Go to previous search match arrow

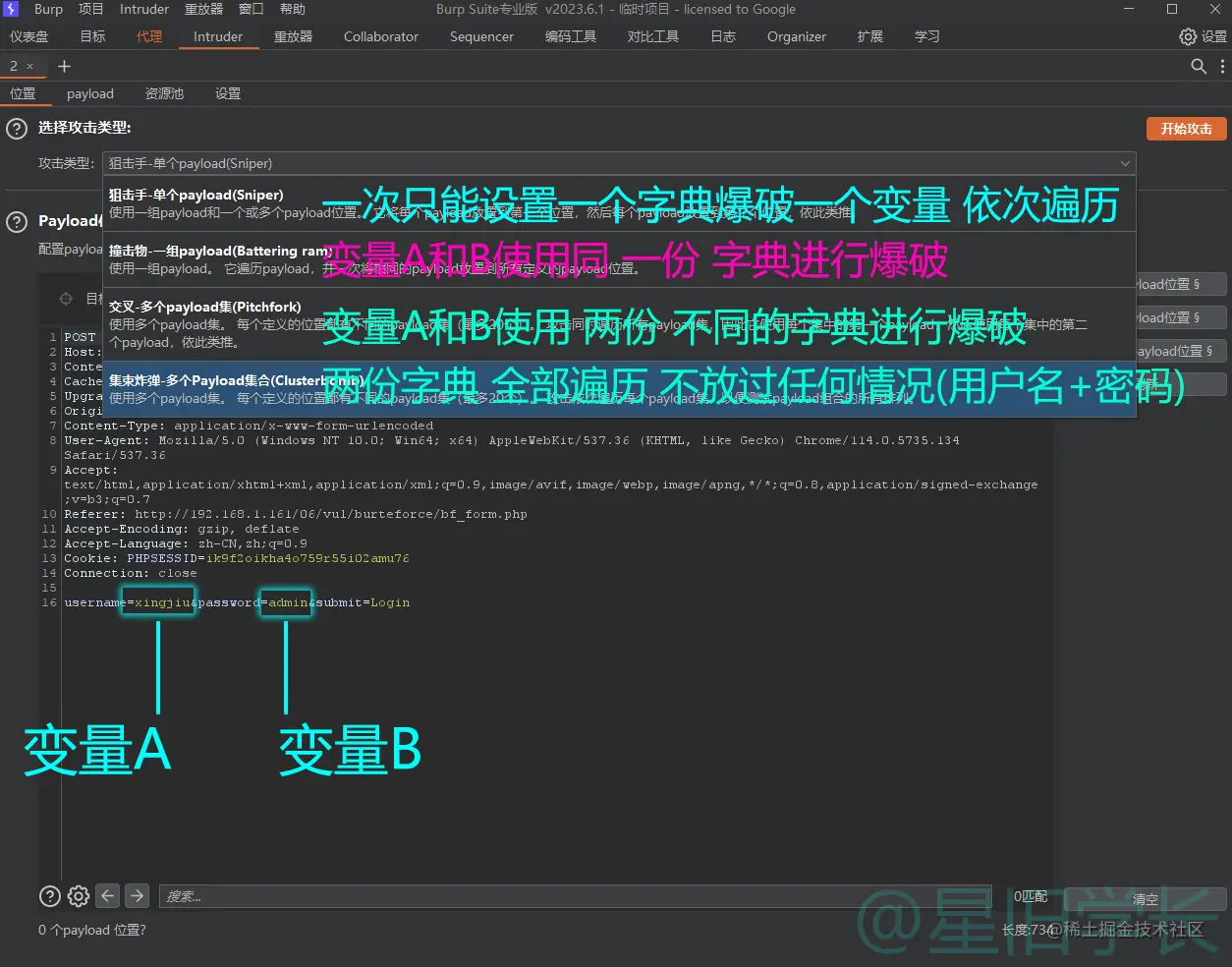pyautogui.click(x=108, y=895)
